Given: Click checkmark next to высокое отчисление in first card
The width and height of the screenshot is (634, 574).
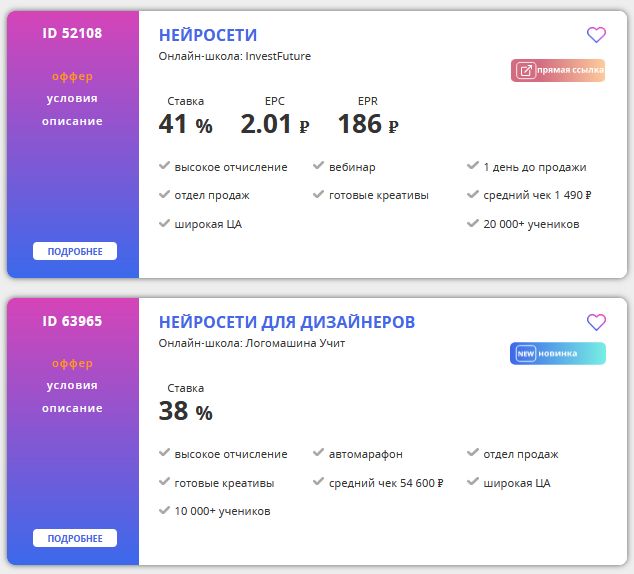Looking at the screenshot, I should coord(164,165).
